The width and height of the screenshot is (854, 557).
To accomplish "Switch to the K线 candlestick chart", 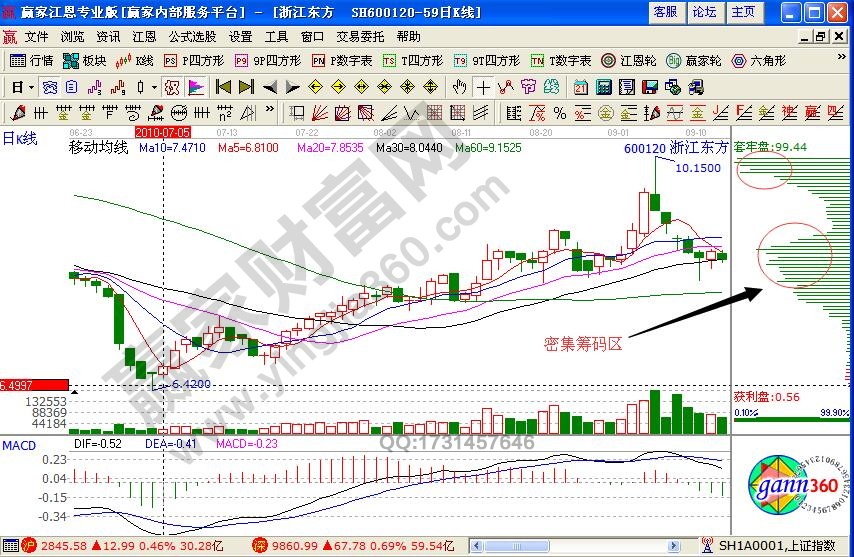I will [x=133, y=60].
